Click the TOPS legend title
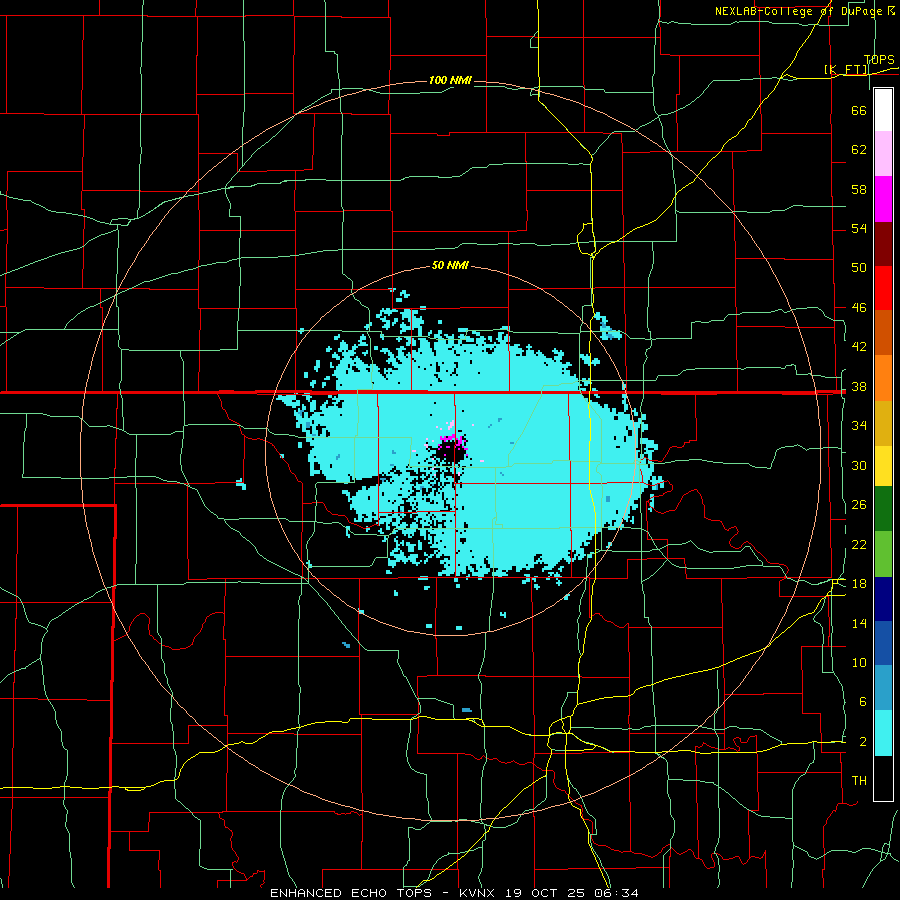900x900 pixels. point(879,60)
